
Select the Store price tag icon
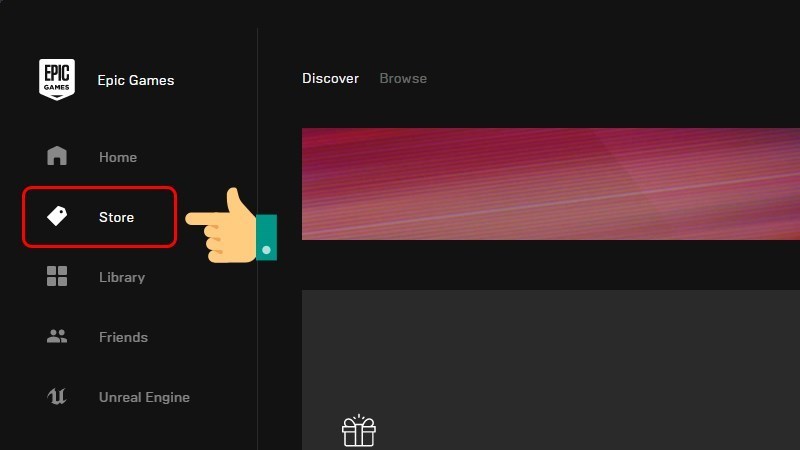tap(57, 216)
